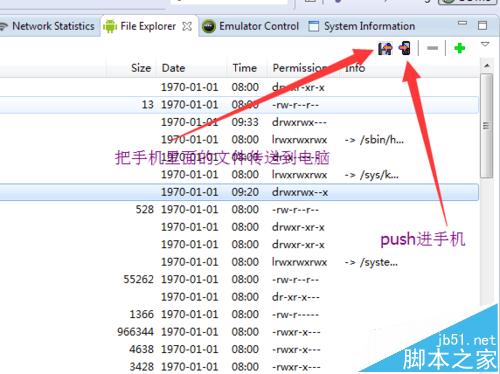Select the row with size 3428
500x374 pixels.
[x=239, y=367]
